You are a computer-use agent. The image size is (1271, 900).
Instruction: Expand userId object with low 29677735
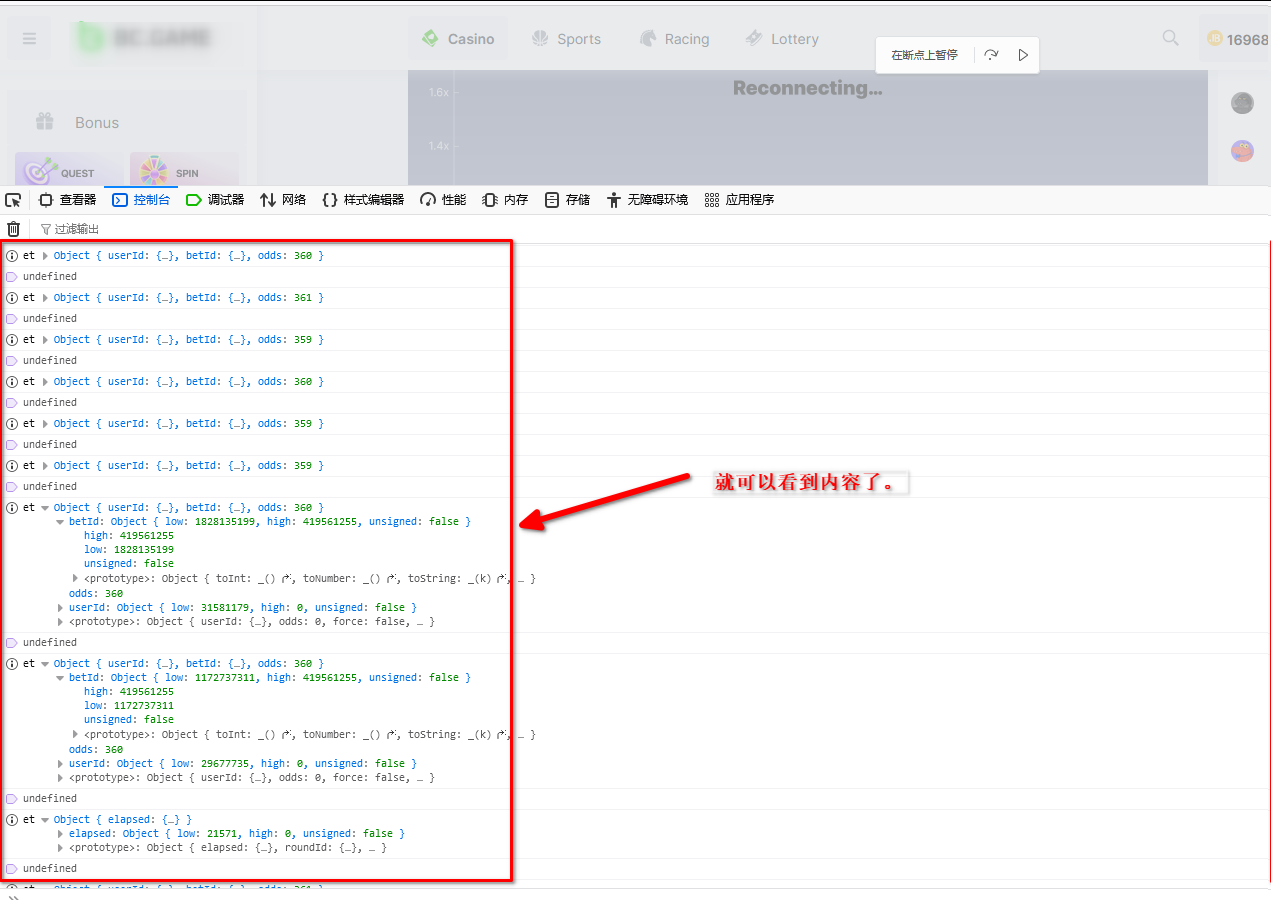coord(60,764)
